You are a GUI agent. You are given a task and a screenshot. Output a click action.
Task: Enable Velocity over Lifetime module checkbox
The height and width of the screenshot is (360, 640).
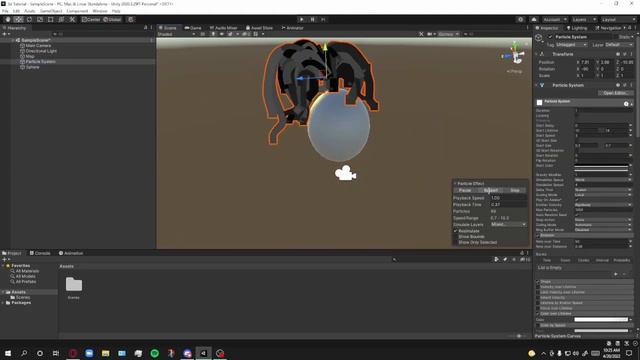tap(538, 287)
